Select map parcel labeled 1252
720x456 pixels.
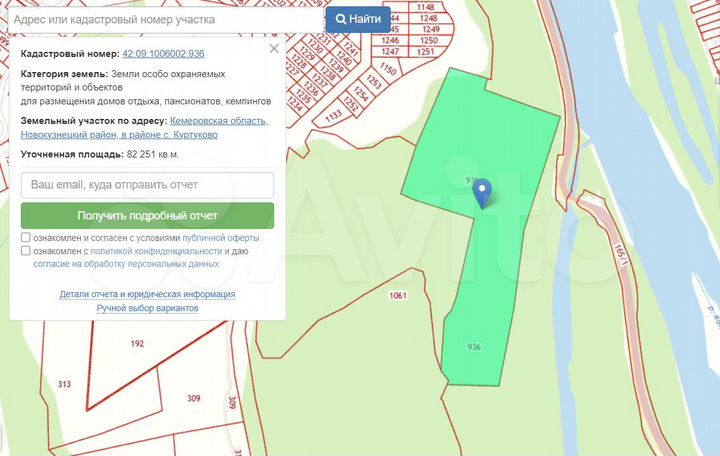pos(350,103)
